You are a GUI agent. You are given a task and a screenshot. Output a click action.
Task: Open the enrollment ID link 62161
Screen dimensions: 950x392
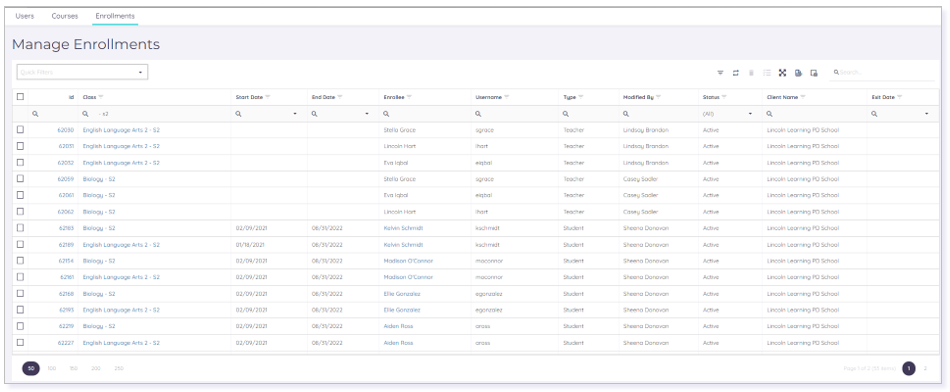click(x=67, y=277)
